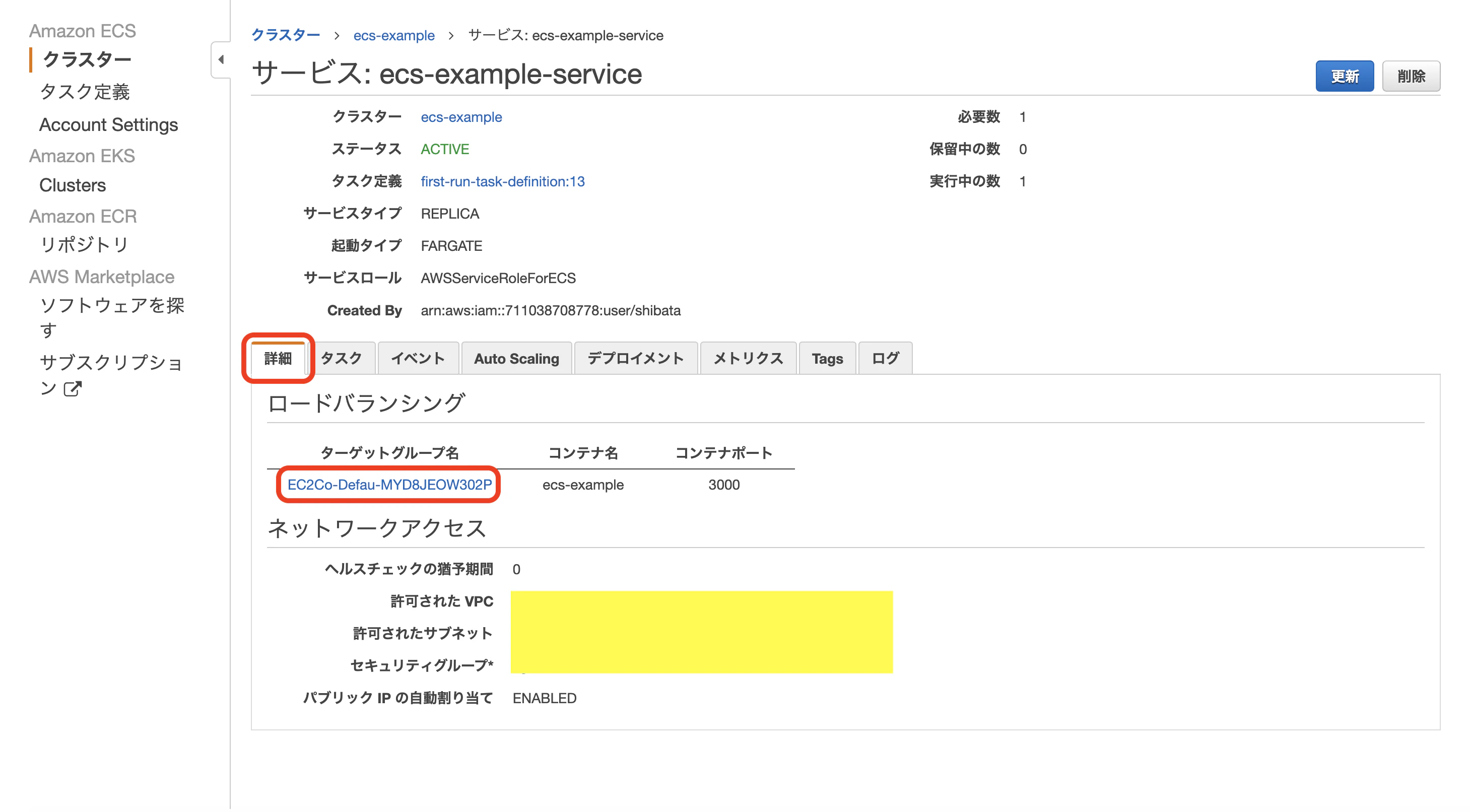Viewport: 1470px width, 812px height.
Task: Open the ecs-example cluster link in details
Action: [461, 117]
